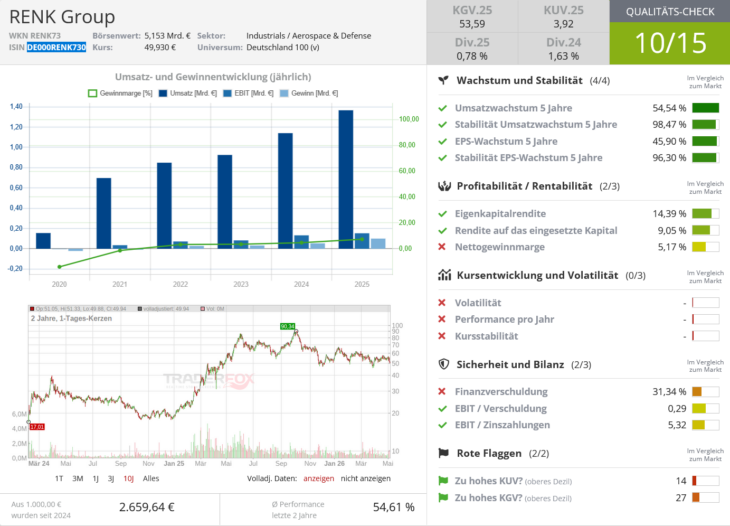Click the green checkmark beside Umsatzwachstum 5 Jahre
Viewport: 730px width, 526px height.
pos(442,108)
